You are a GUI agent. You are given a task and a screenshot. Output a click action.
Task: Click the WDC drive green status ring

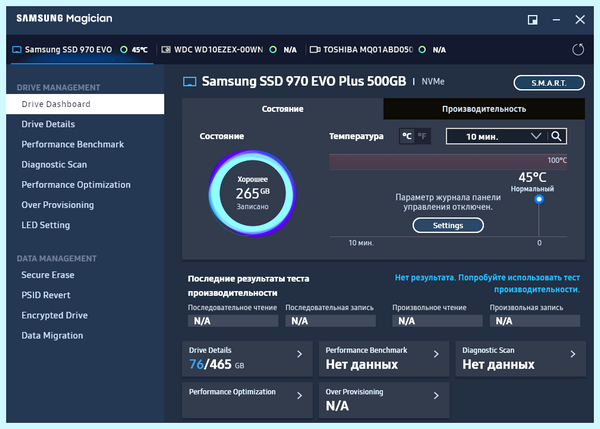(273, 50)
